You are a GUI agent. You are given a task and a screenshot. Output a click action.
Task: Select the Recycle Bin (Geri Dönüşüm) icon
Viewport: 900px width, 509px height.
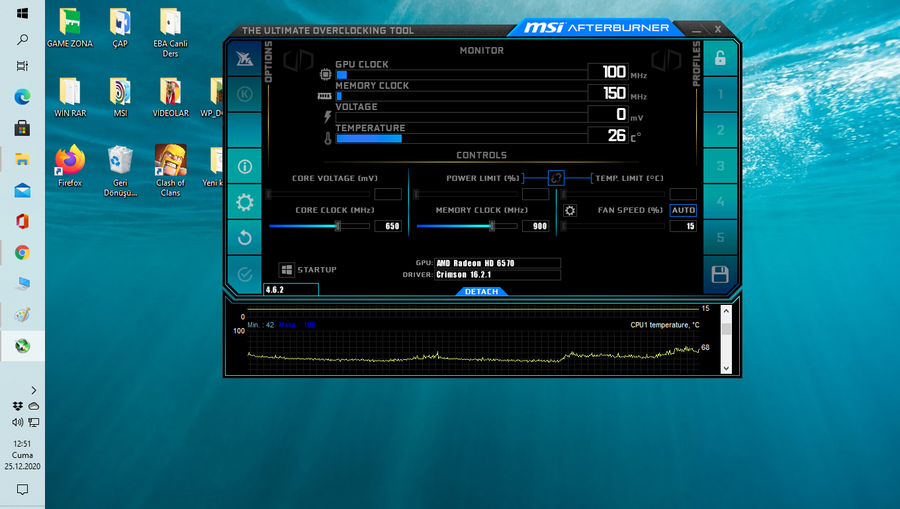(120, 171)
